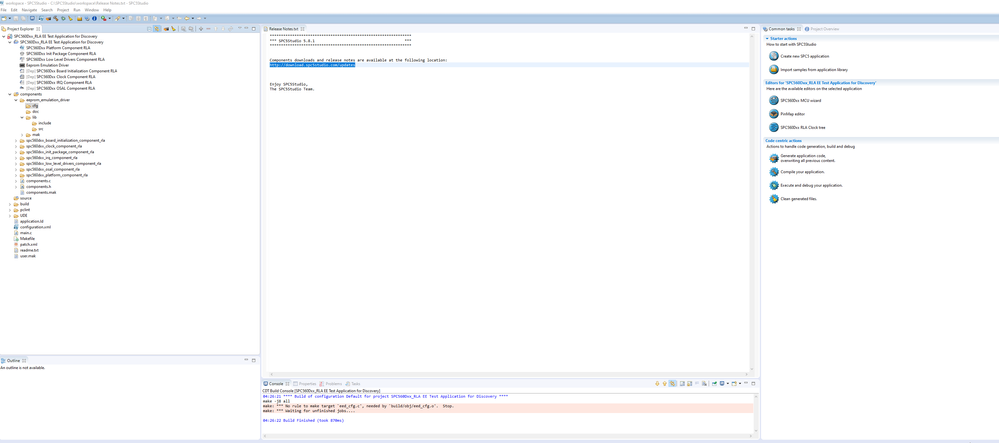Image resolution: width=999 pixels, height=443 pixels.
Task: Switch to the Properties tab
Action: pos(305,384)
